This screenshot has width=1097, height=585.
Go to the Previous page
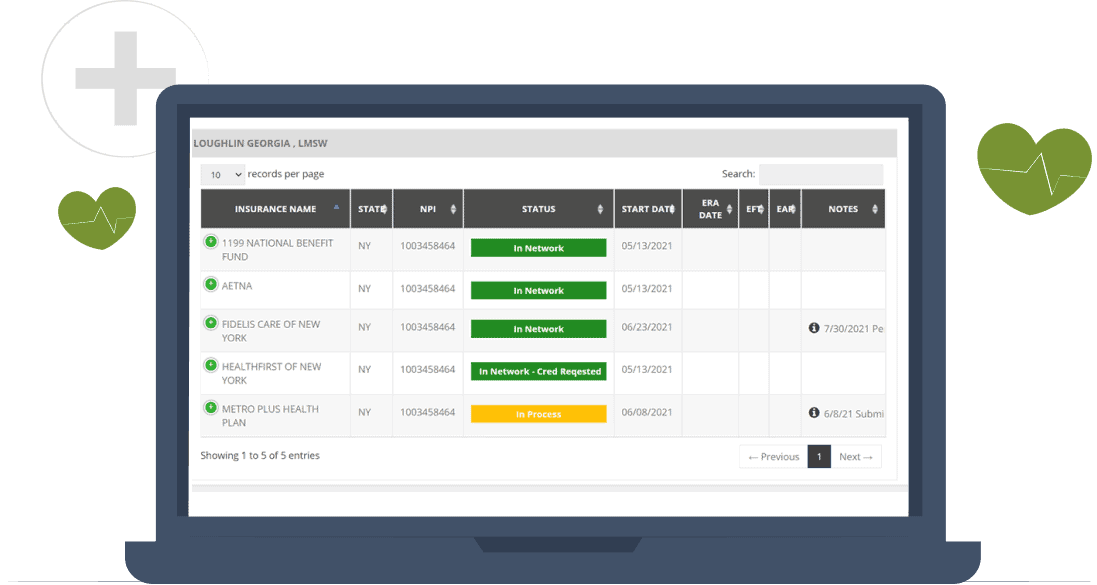coord(773,457)
